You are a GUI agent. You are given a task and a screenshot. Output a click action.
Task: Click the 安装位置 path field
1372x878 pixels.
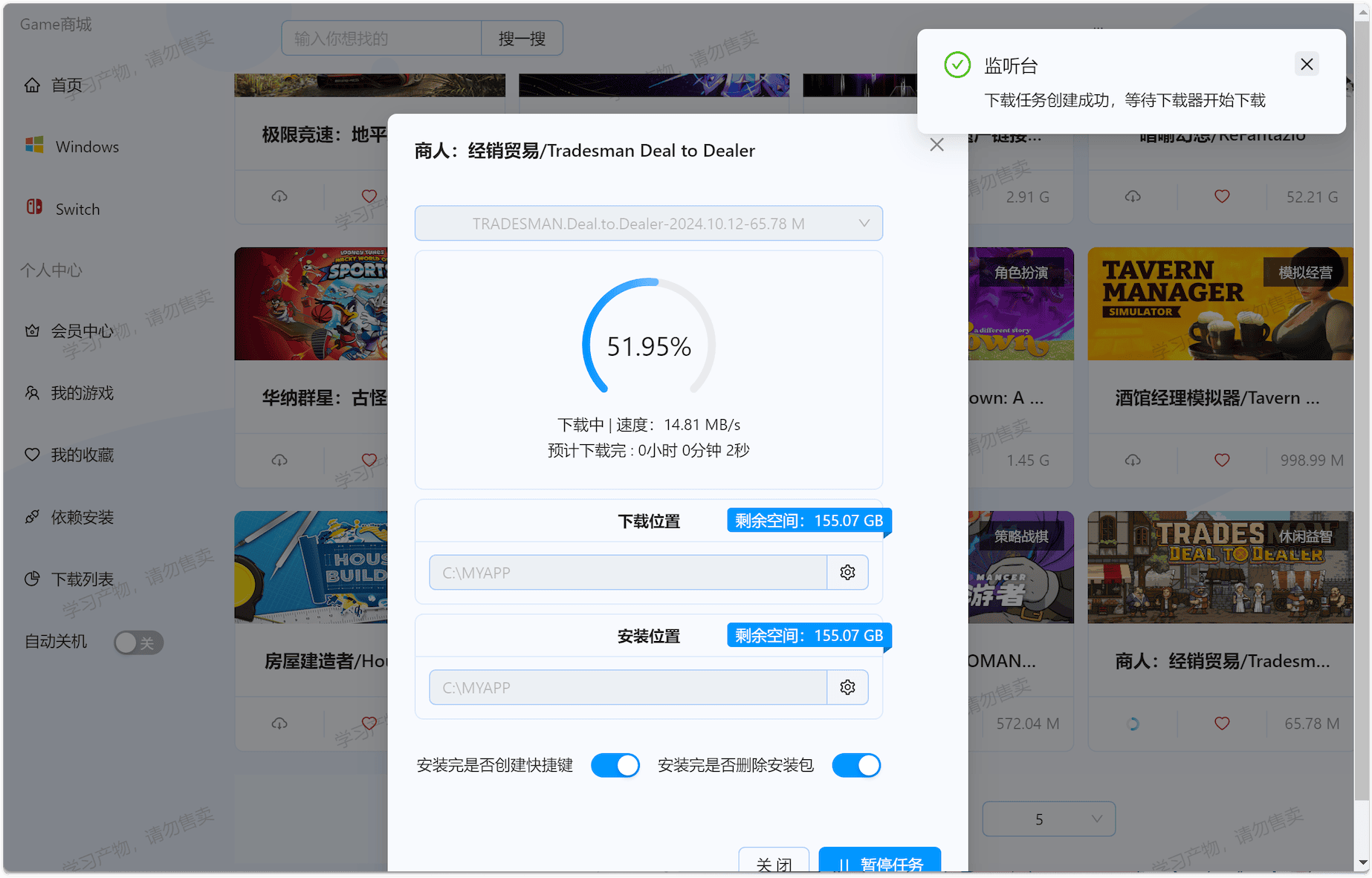click(x=628, y=688)
